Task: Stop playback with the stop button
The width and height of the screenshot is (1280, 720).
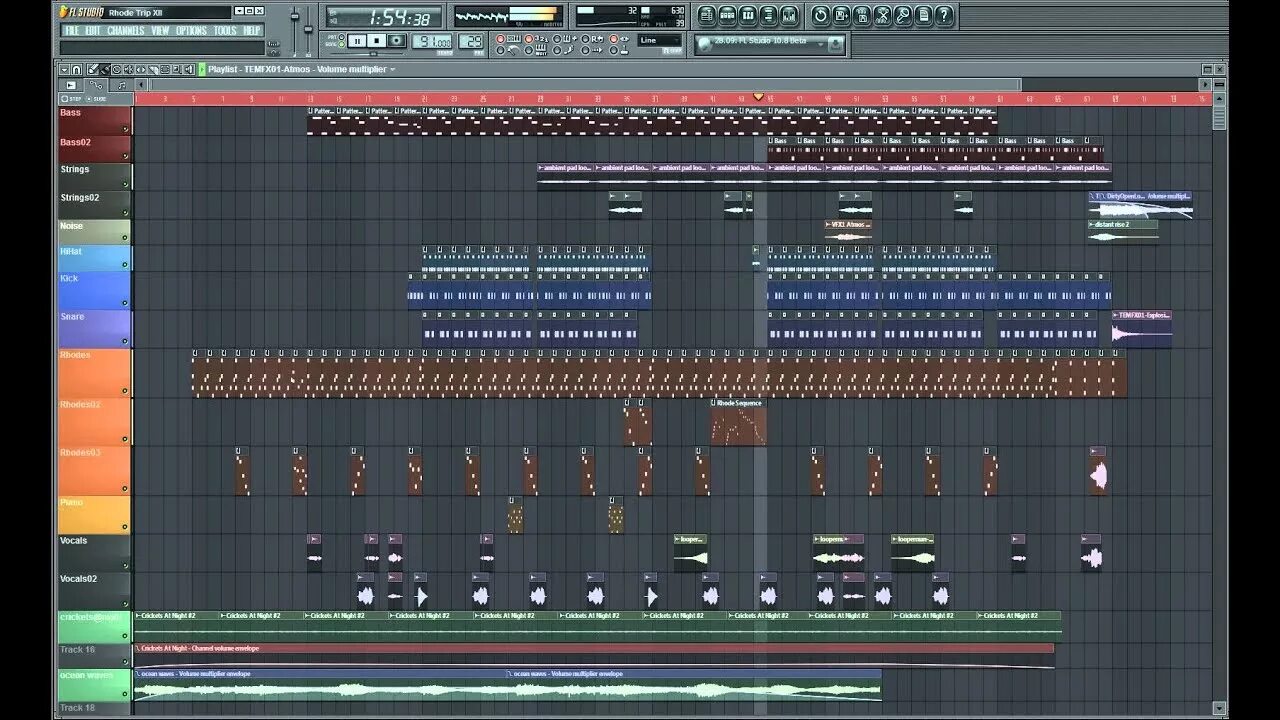Action: pyautogui.click(x=377, y=40)
